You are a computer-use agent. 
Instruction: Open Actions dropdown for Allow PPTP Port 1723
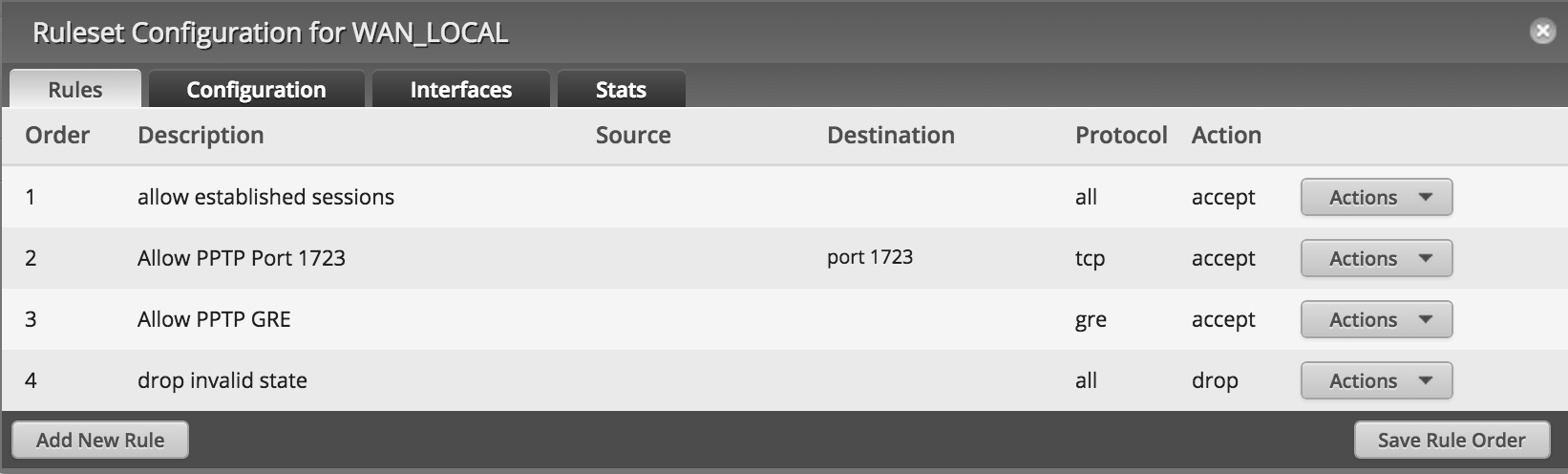(1376, 258)
